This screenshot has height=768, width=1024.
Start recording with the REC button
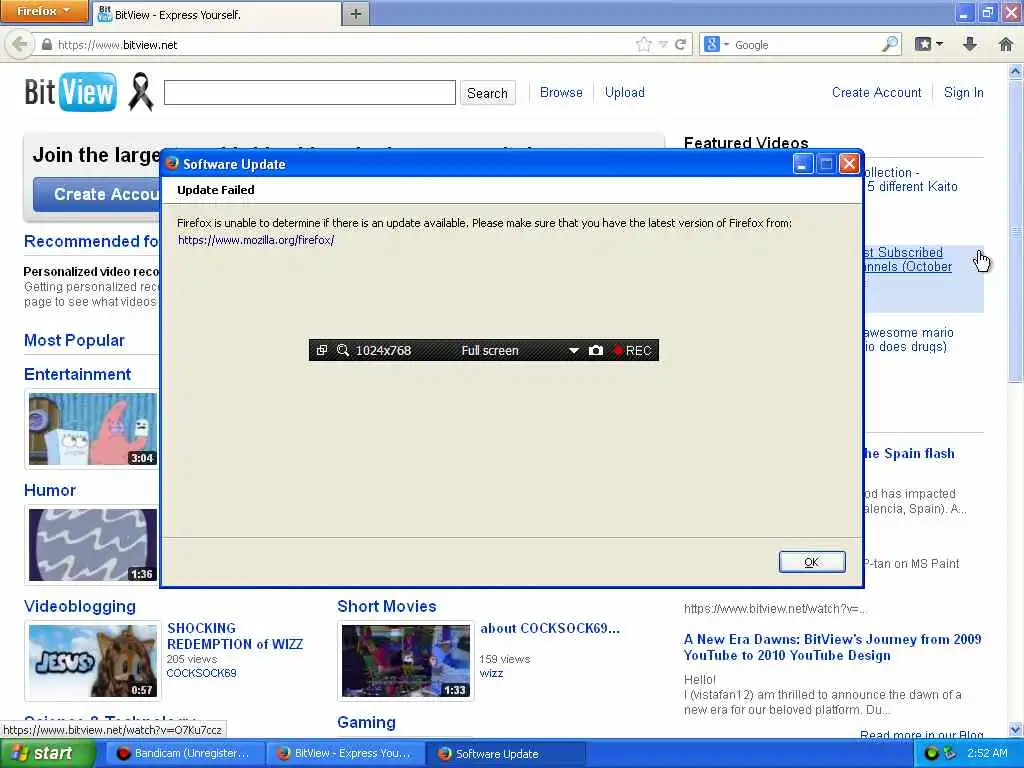click(x=632, y=351)
